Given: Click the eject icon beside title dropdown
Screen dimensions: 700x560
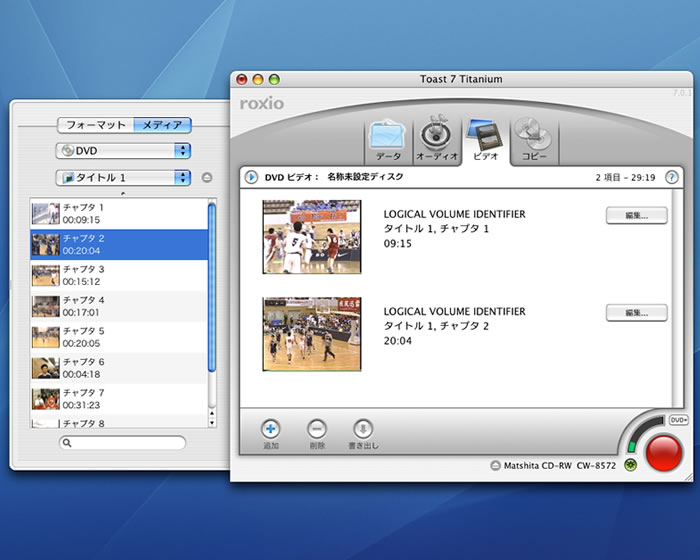Looking at the screenshot, I should point(207,178).
